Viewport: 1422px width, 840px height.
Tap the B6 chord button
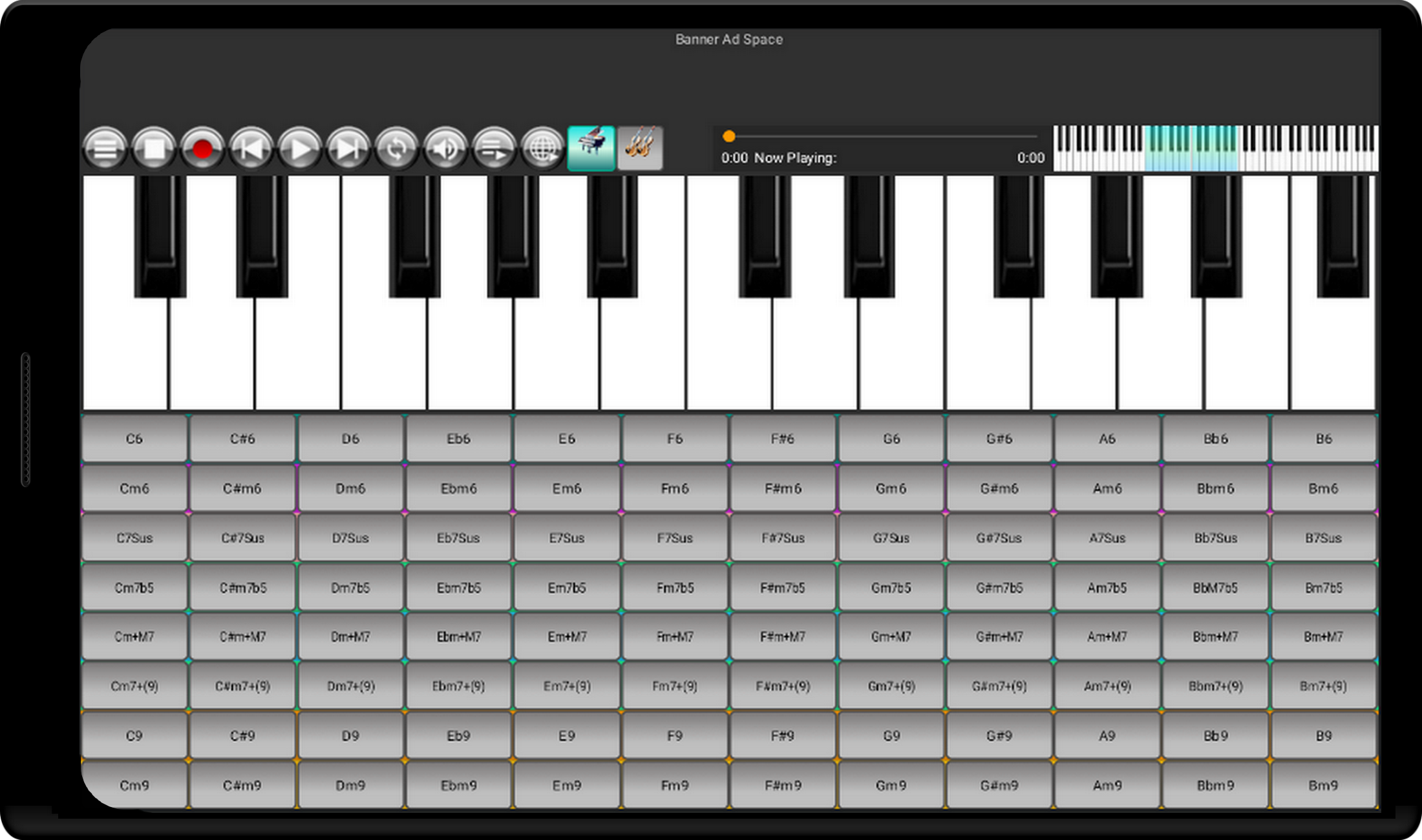coord(1324,439)
